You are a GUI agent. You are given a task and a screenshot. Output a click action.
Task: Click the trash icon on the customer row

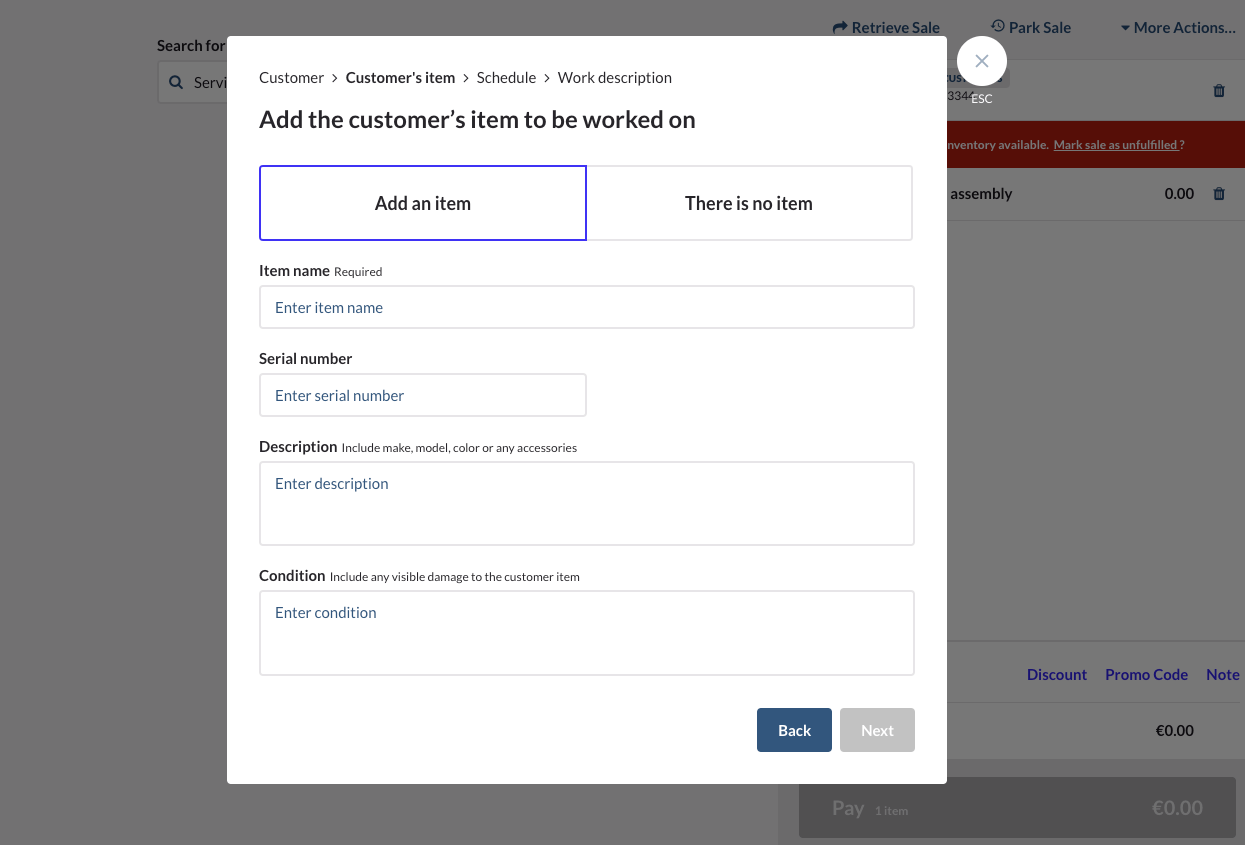pos(1219,91)
